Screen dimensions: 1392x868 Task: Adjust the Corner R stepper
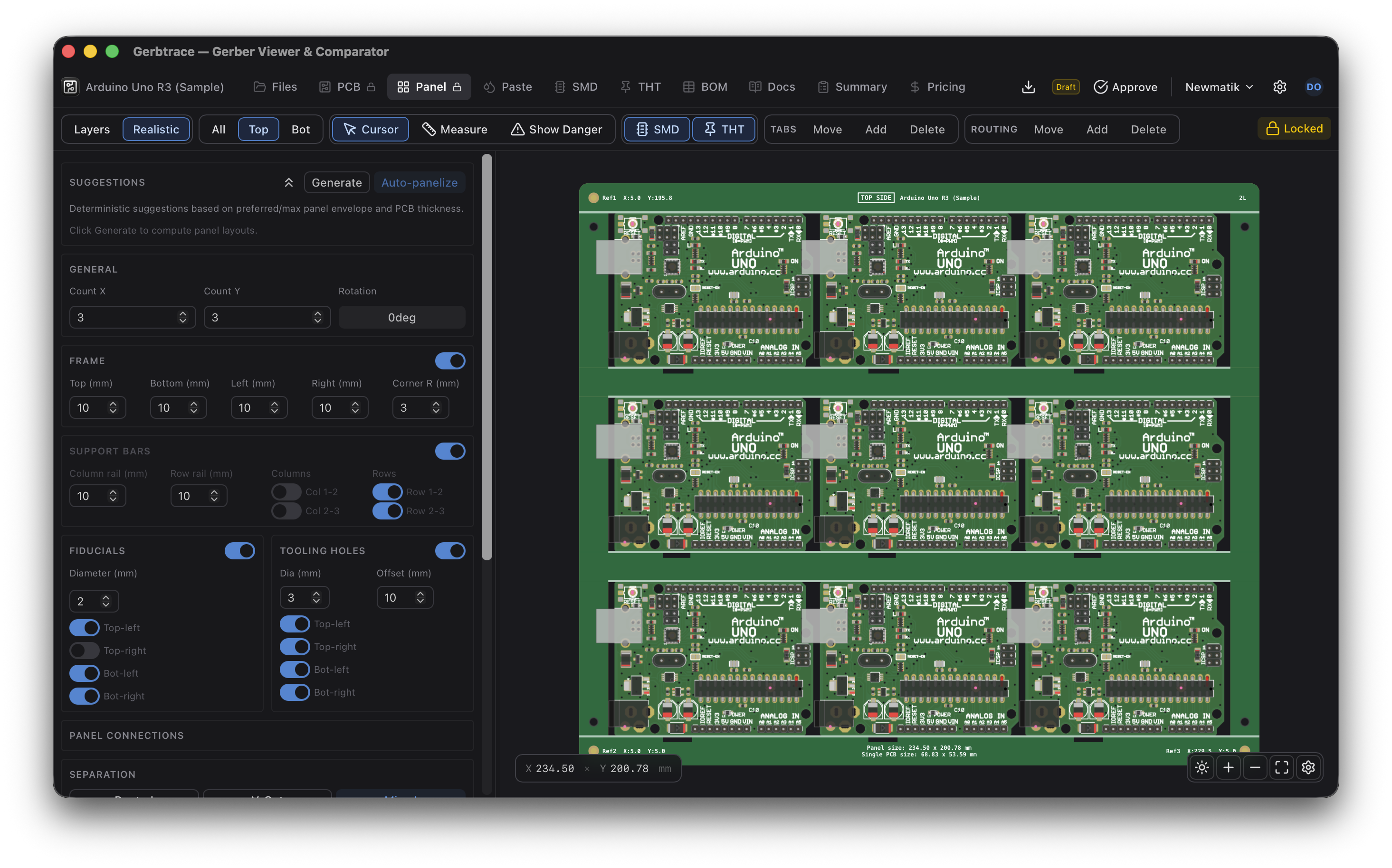(436, 407)
